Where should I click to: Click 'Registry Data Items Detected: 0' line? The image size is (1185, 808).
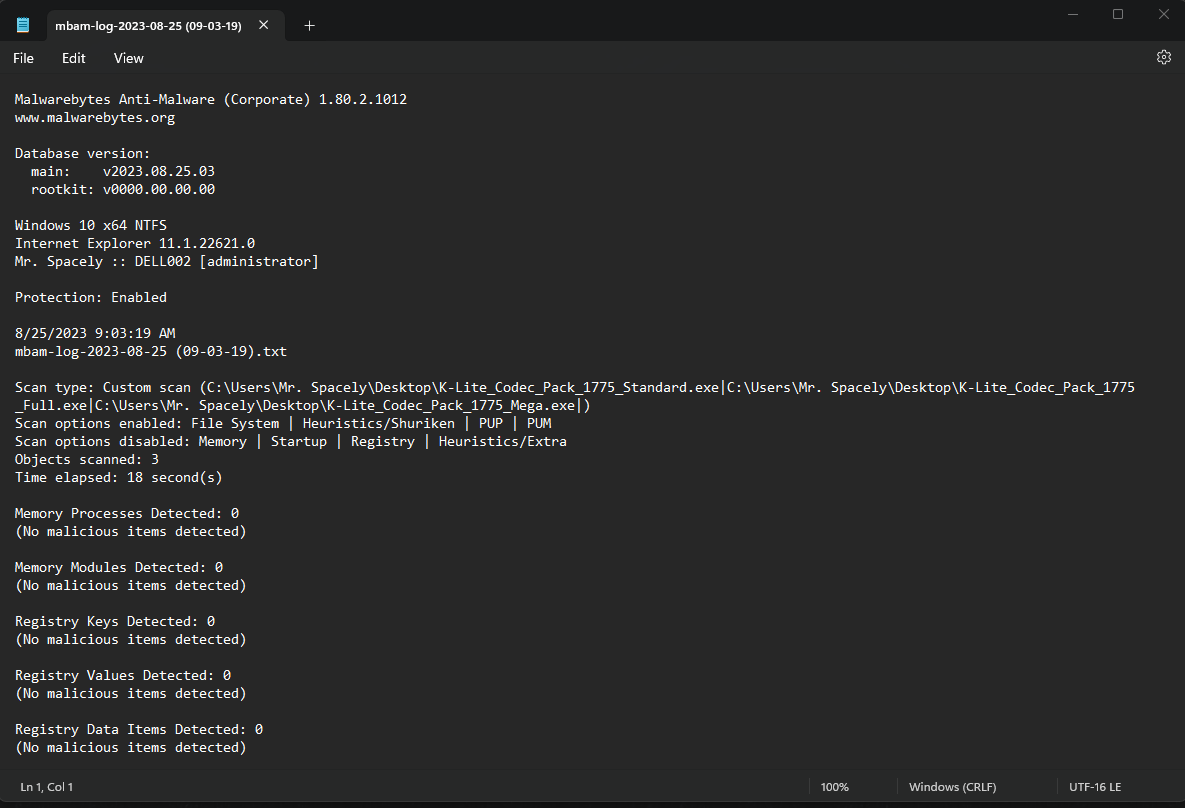(139, 729)
